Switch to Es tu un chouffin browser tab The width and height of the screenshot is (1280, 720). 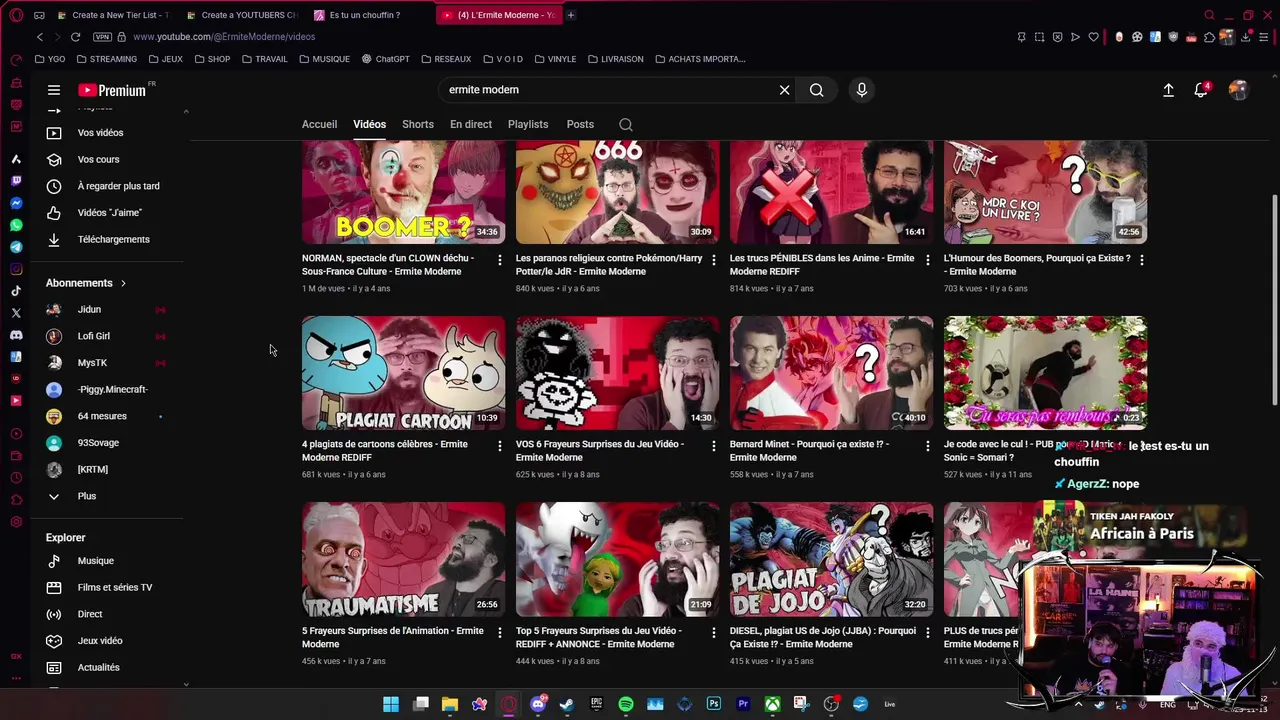[x=370, y=15]
